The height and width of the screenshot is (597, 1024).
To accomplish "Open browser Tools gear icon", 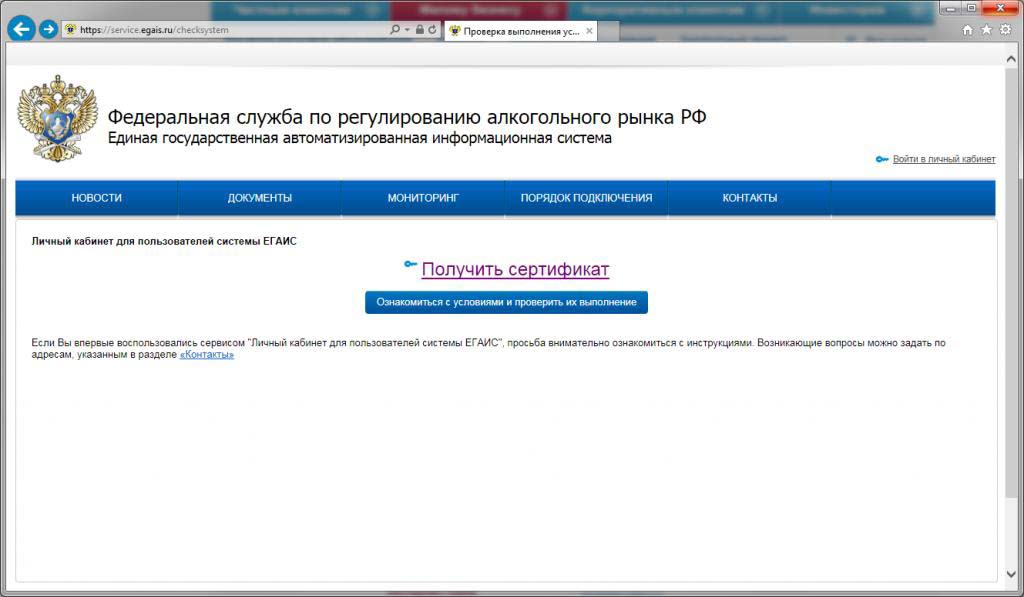I will coord(1005,30).
